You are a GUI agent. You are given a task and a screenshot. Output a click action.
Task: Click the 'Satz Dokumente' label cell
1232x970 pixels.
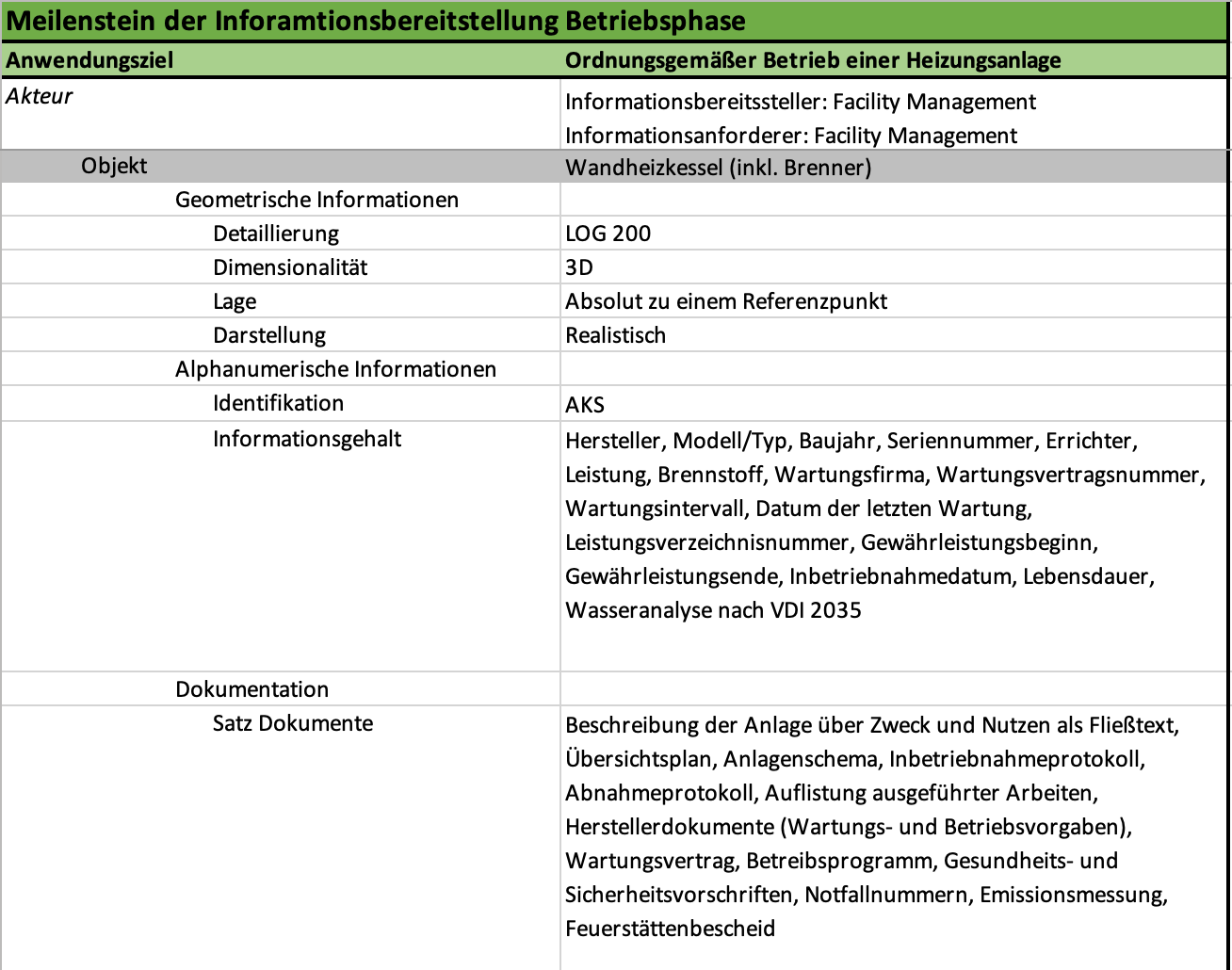(292, 723)
